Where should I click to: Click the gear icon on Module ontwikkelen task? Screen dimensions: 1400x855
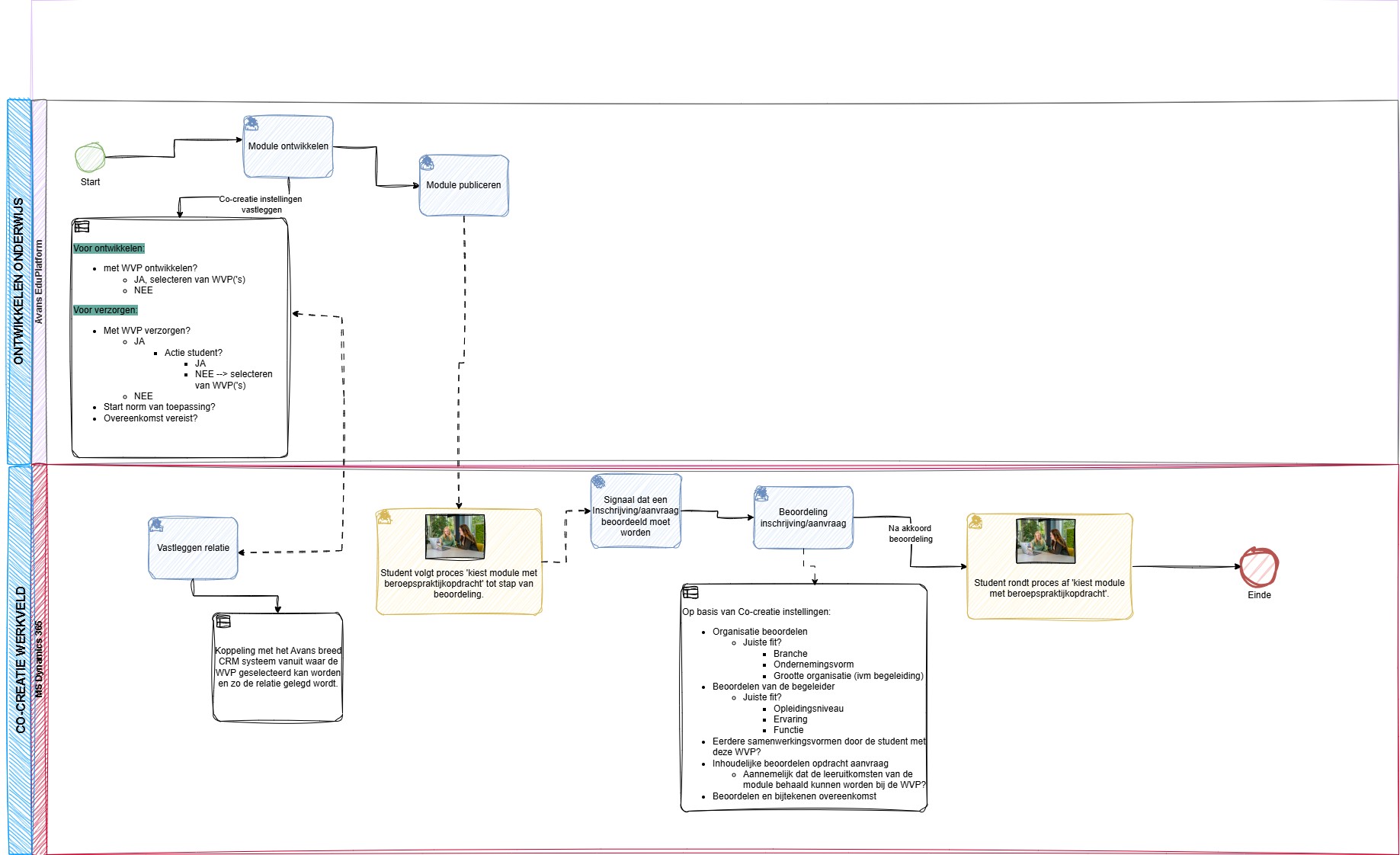click(x=251, y=123)
